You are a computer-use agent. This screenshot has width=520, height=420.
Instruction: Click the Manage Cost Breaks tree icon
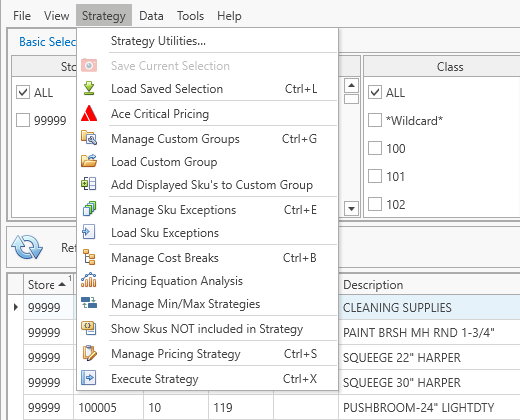[x=89, y=257]
